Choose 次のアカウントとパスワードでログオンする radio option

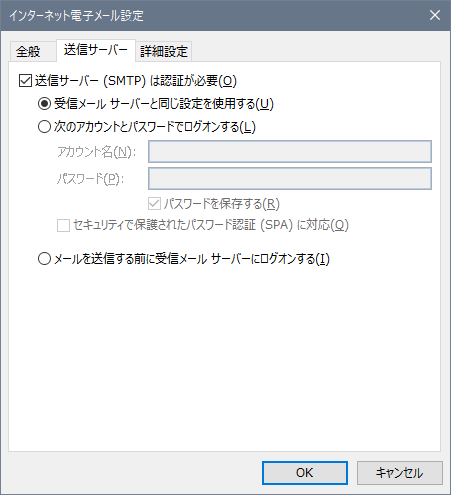pos(44,127)
